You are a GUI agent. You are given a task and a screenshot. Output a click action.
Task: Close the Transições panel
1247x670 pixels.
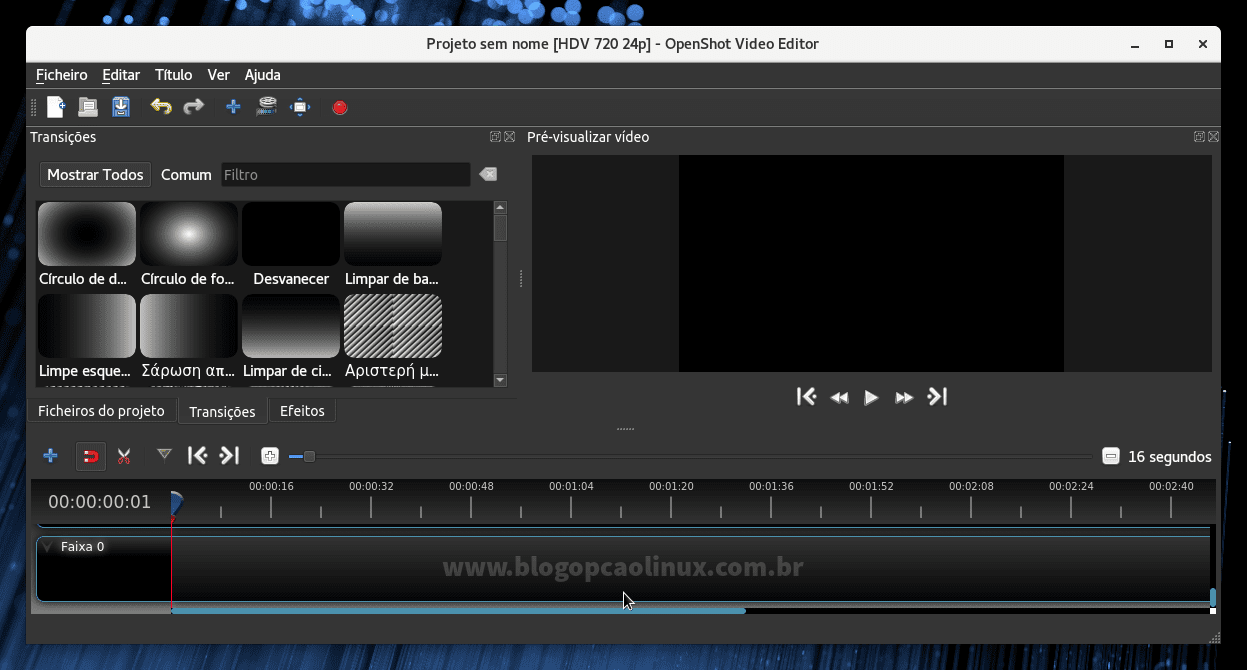click(510, 137)
